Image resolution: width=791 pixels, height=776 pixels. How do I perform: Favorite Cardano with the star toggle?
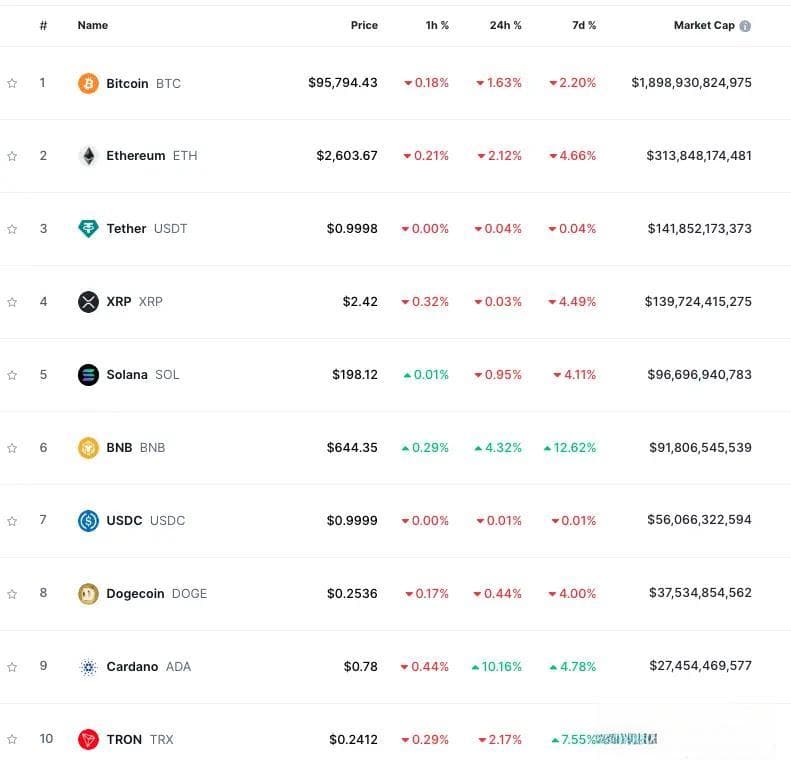point(12,667)
